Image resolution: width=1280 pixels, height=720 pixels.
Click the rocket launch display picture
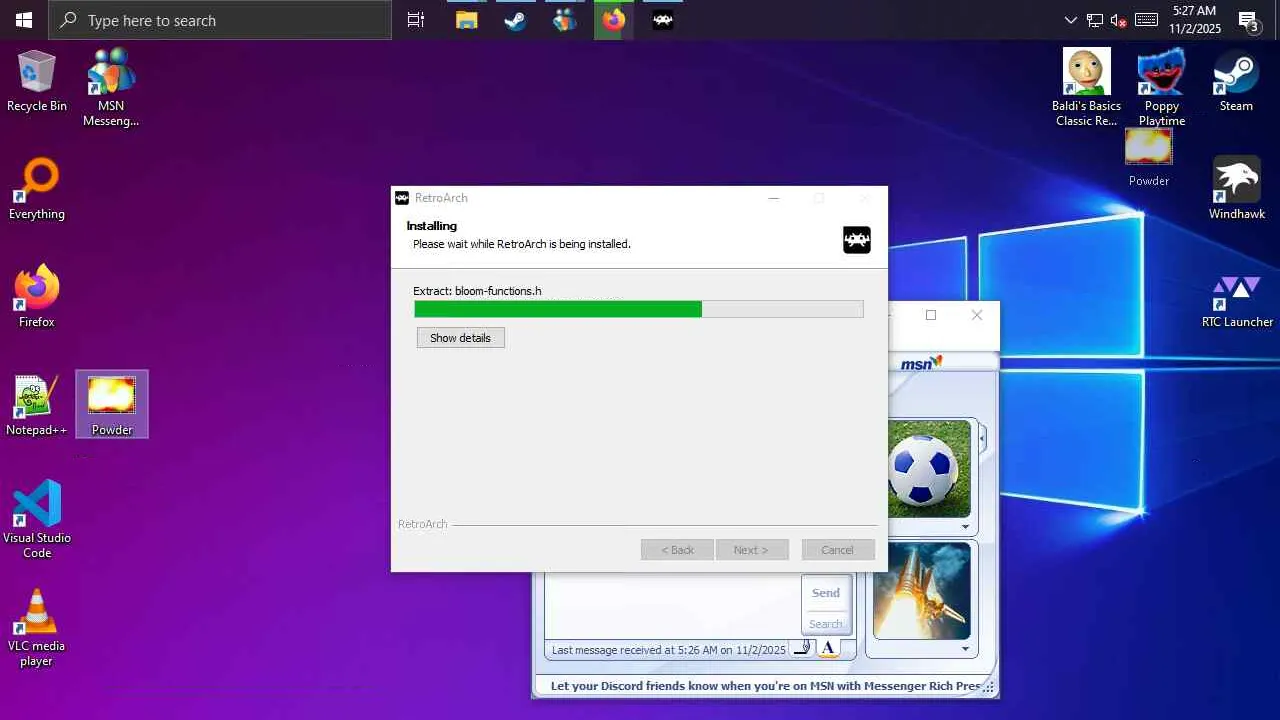(x=922, y=590)
